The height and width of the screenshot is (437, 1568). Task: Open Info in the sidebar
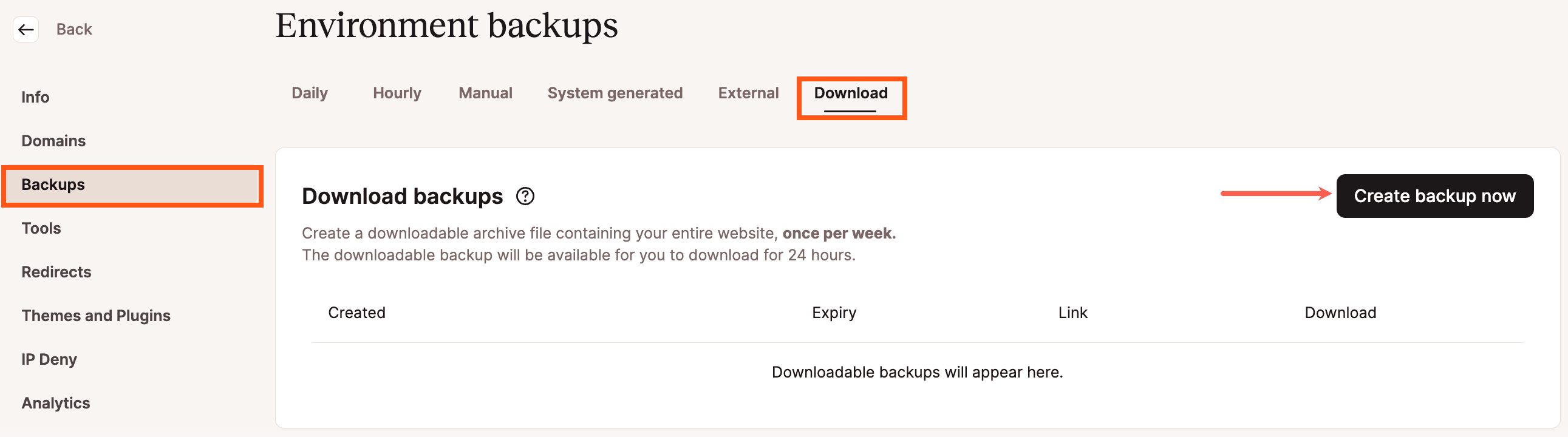(x=35, y=97)
